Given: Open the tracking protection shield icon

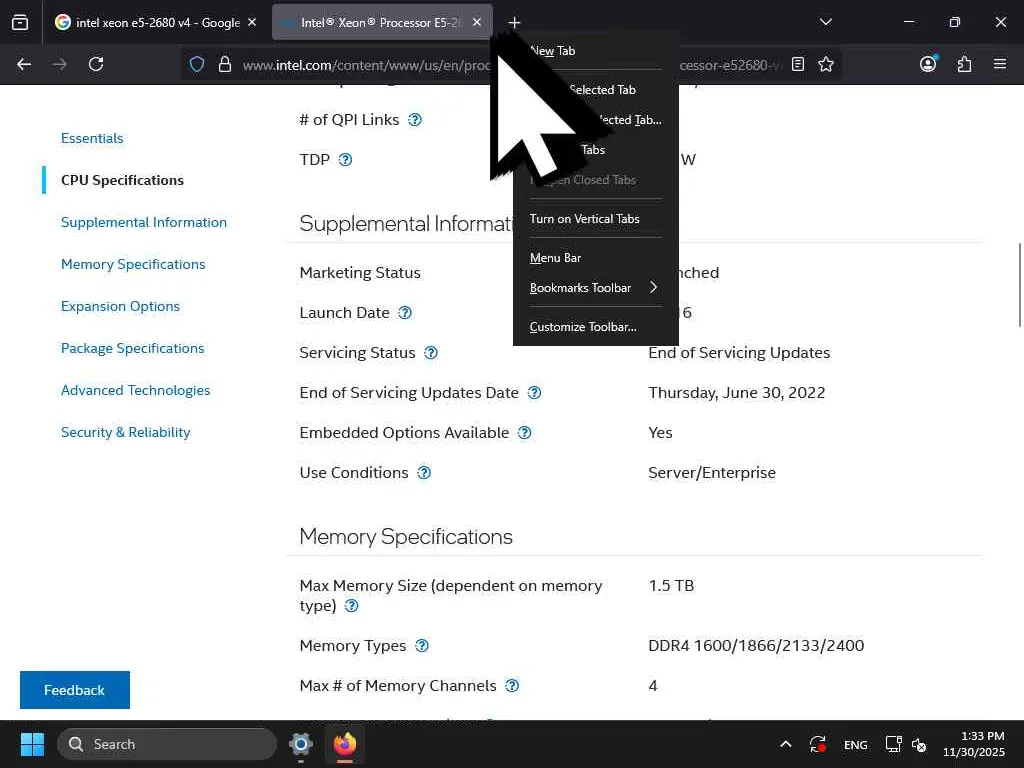Looking at the screenshot, I should point(197,64).
